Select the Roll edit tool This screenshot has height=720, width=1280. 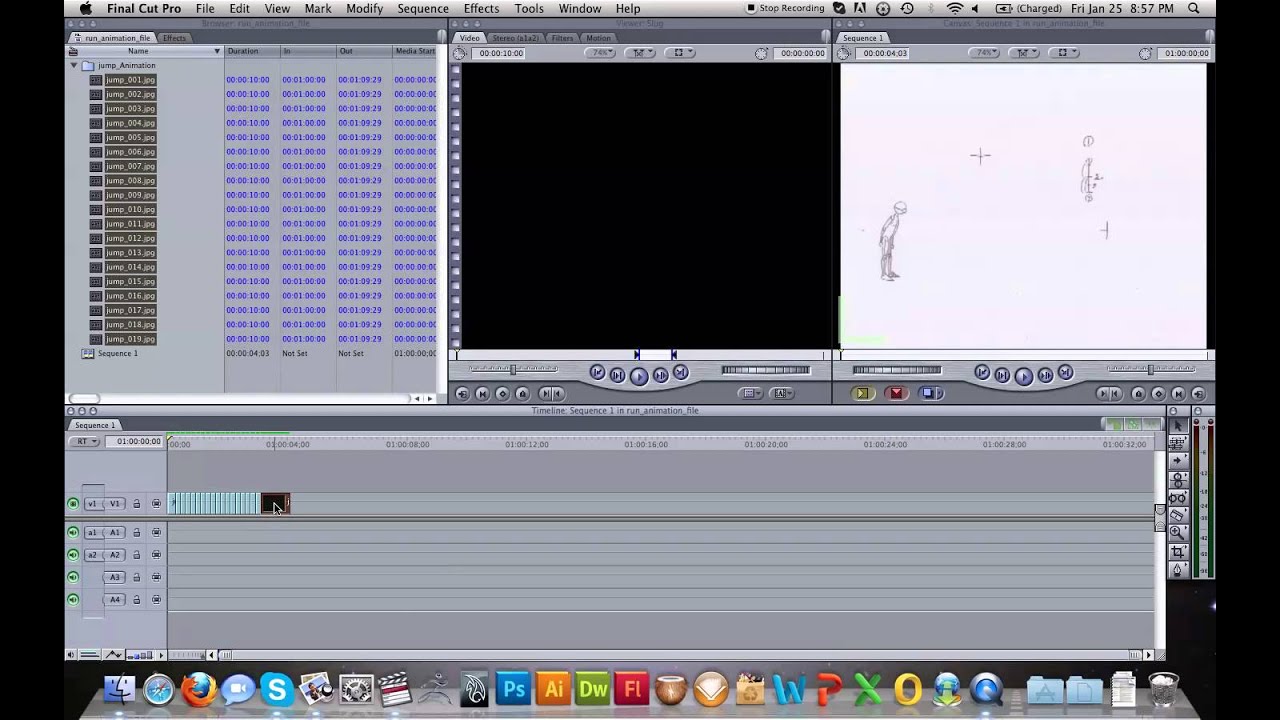(1177, 479)
